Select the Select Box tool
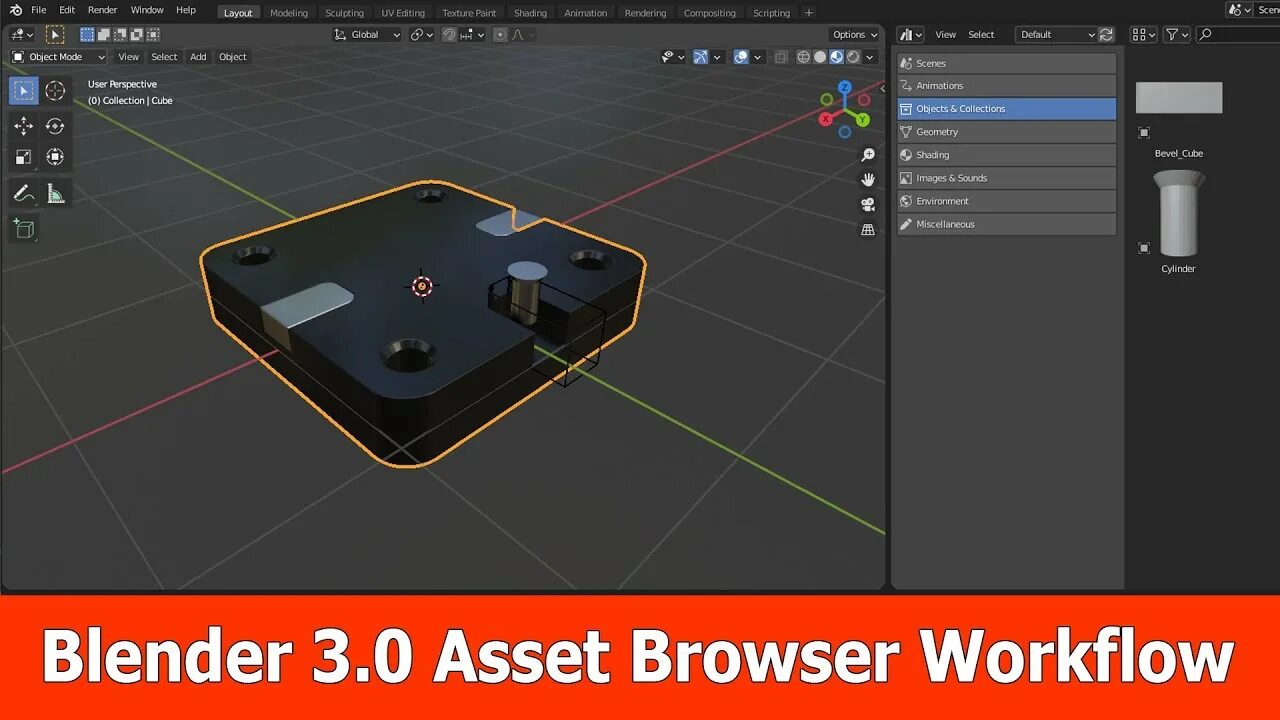The image size is (1280, 720). [24, 91]
